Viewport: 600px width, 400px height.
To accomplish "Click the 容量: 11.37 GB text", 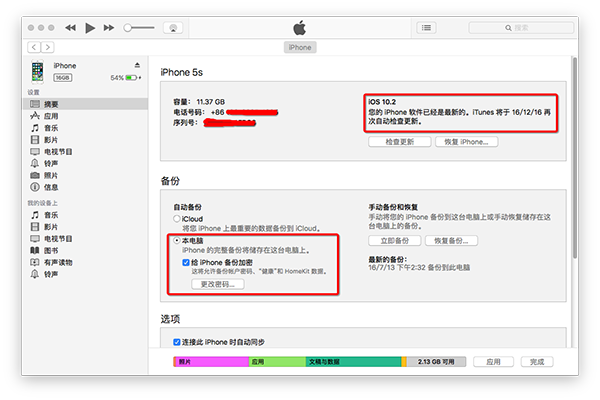I will click(x=199, y=102).
